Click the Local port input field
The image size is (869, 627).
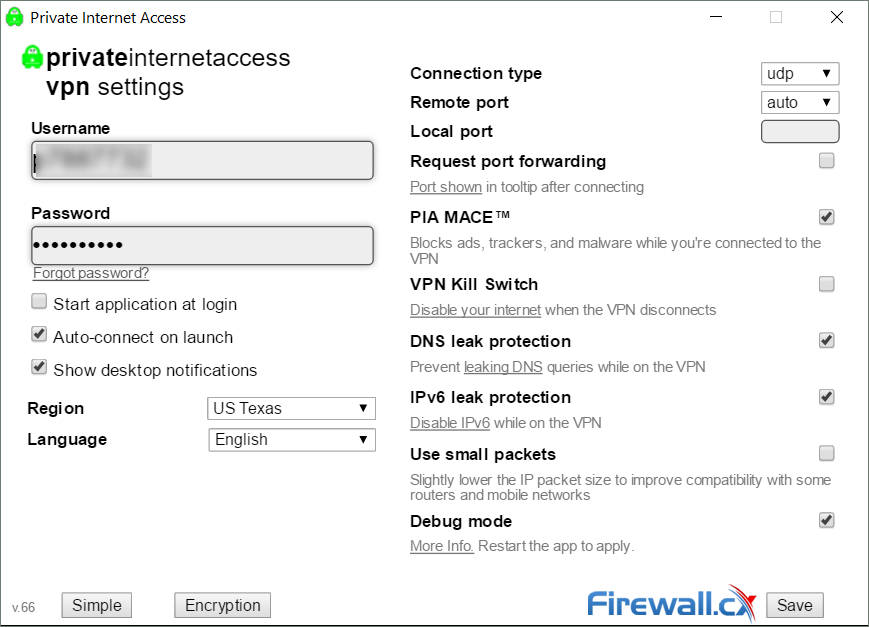(800, 131)
